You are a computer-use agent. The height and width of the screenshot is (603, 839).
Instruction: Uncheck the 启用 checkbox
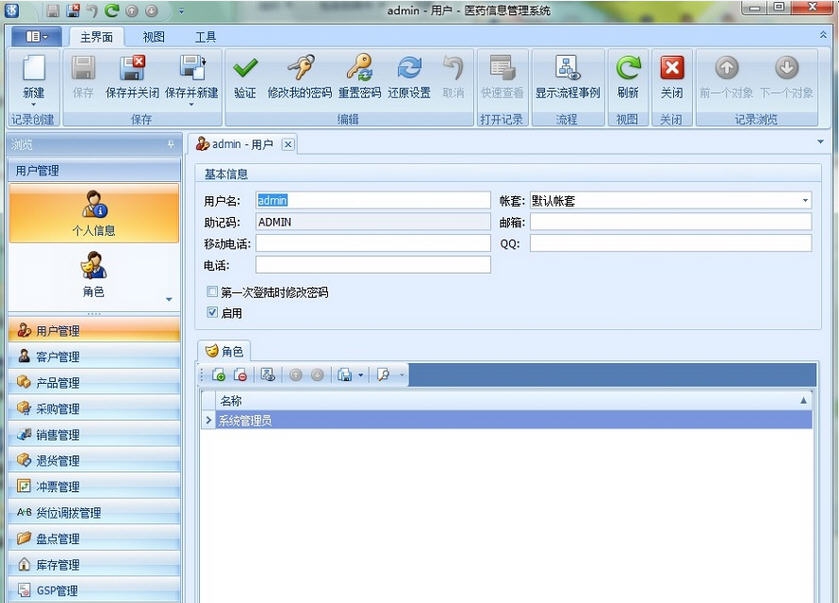click(211, 311)
